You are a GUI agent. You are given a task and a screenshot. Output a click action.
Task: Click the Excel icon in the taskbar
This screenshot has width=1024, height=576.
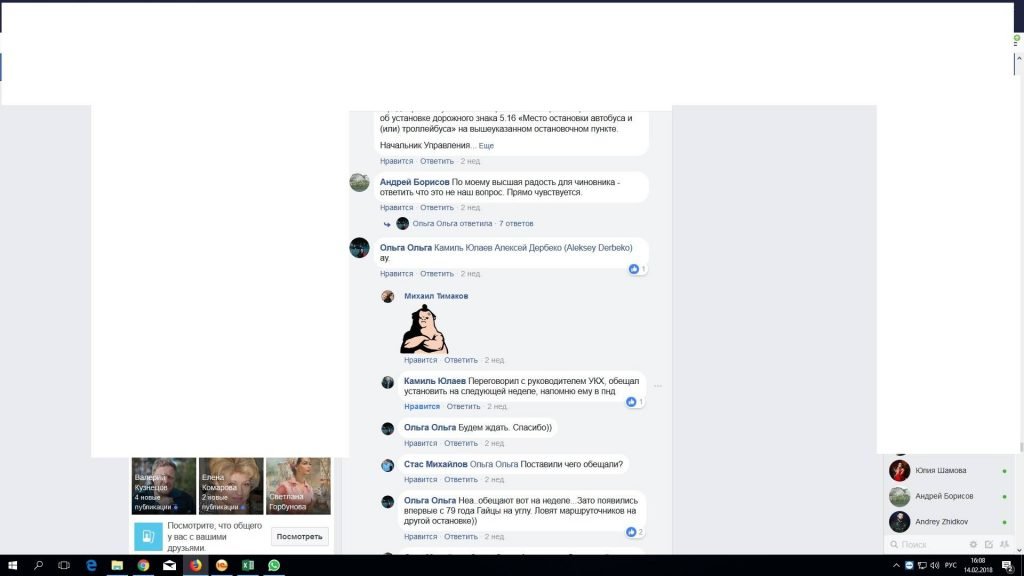pyautogui.click(x=247, y=565)
